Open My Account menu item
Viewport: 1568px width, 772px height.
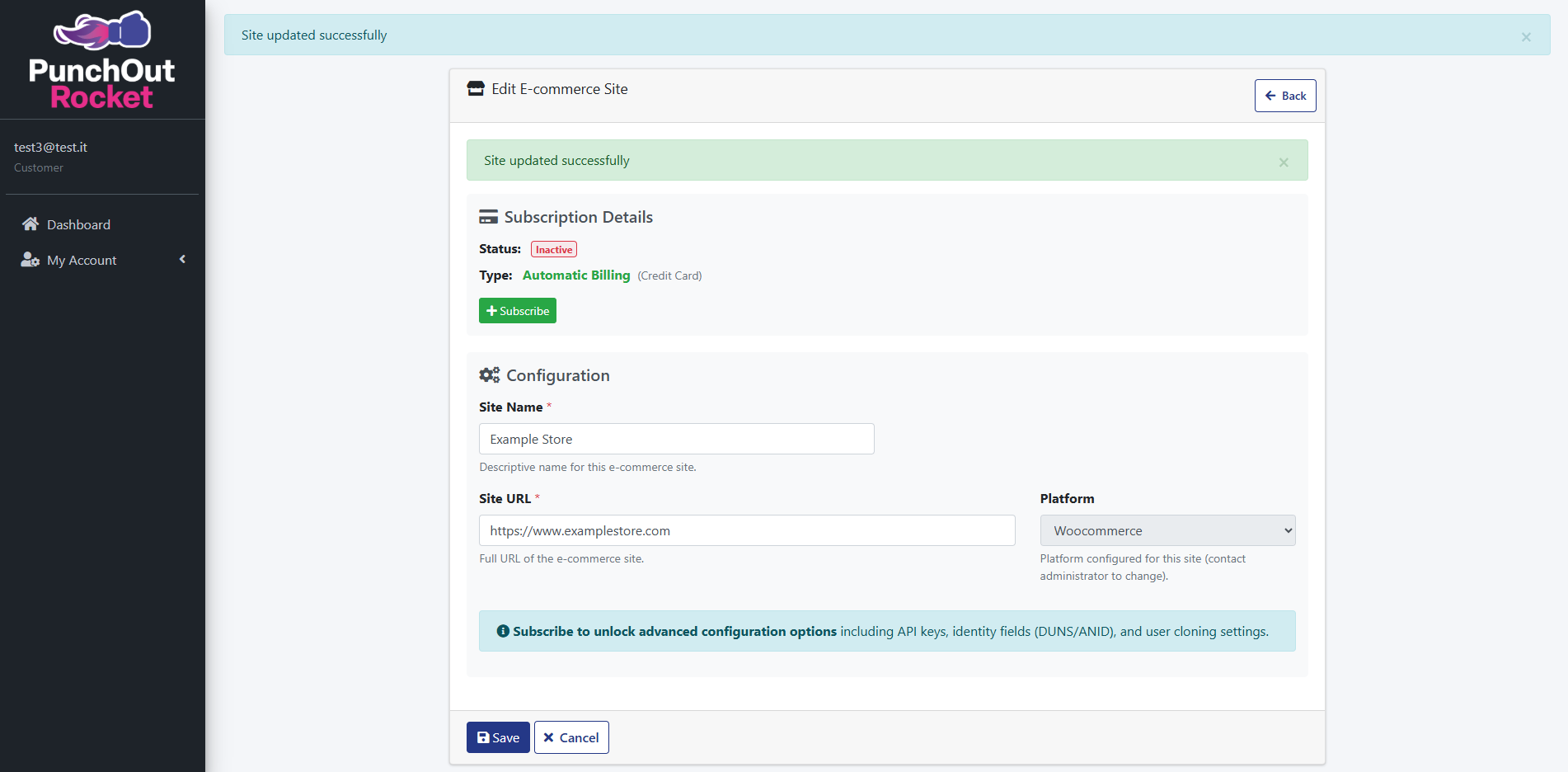[x=82, y=260]
